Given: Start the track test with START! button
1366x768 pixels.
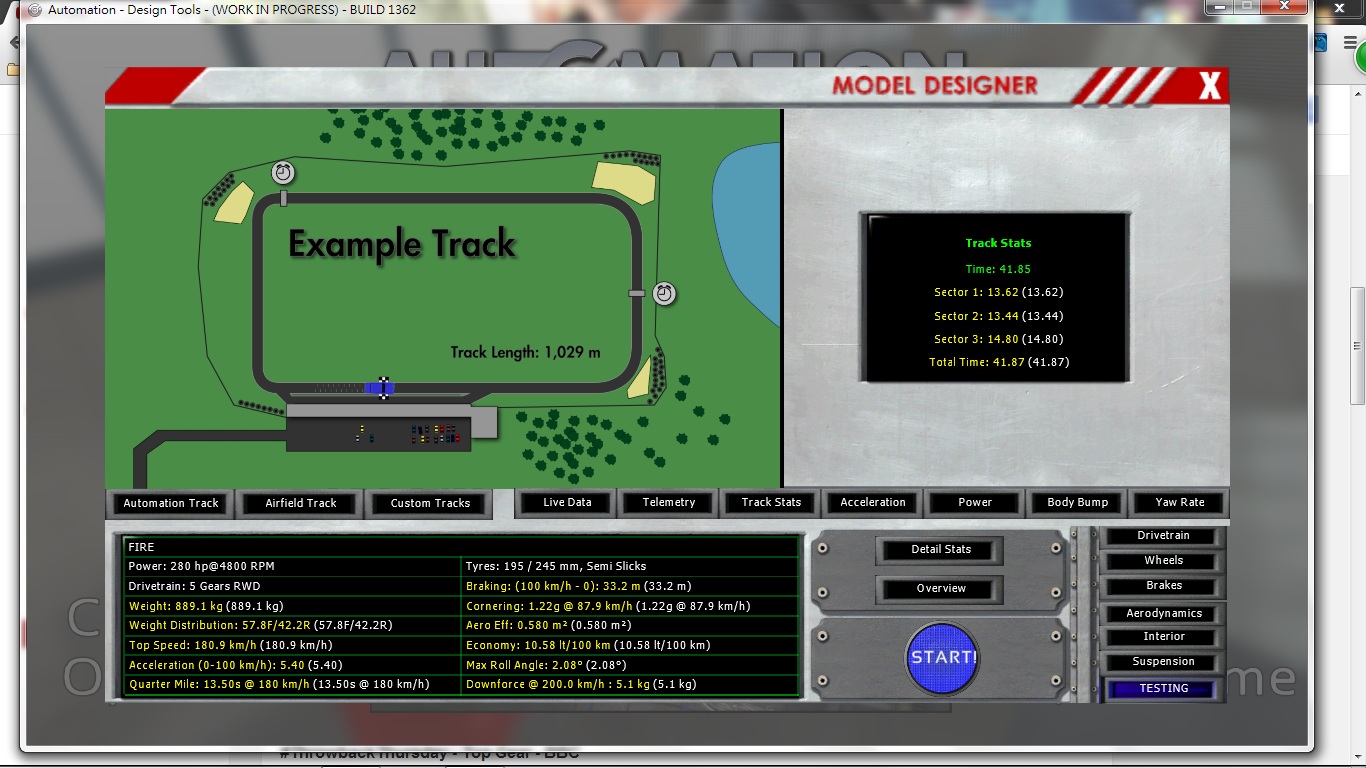Looking at the screenshot, I should (943, 658).
